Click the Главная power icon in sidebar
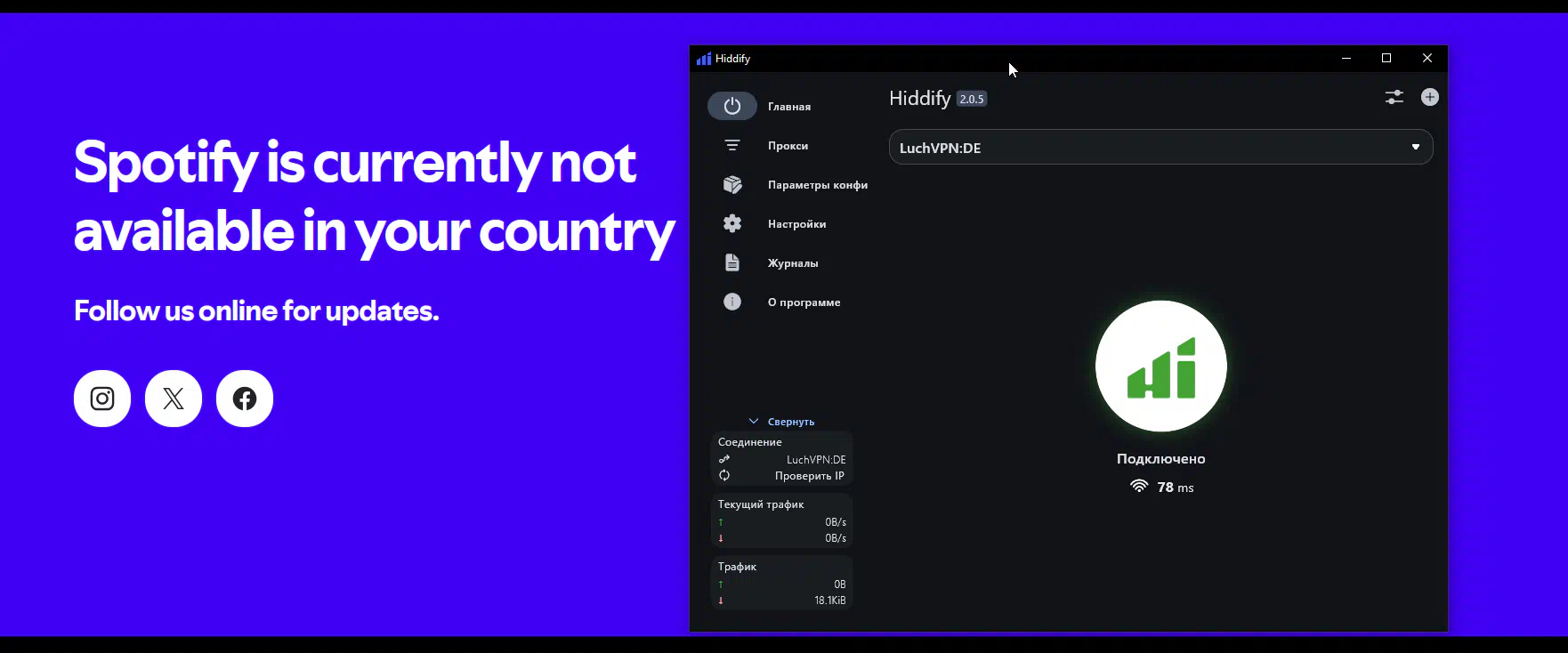The image size is (1568, 653). 732,106
